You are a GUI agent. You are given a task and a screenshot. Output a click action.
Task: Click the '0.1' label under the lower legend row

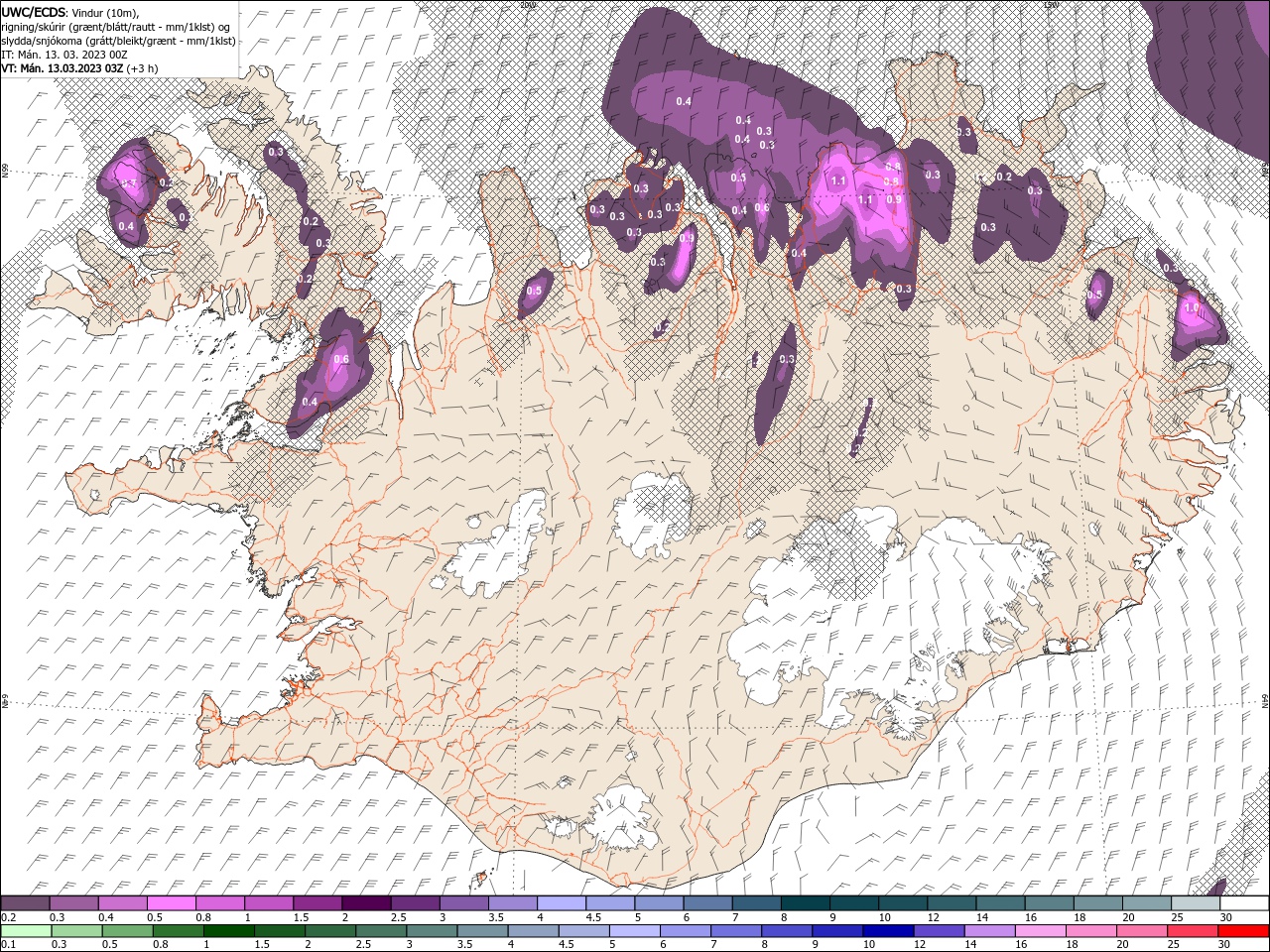[x=7, y=944]
